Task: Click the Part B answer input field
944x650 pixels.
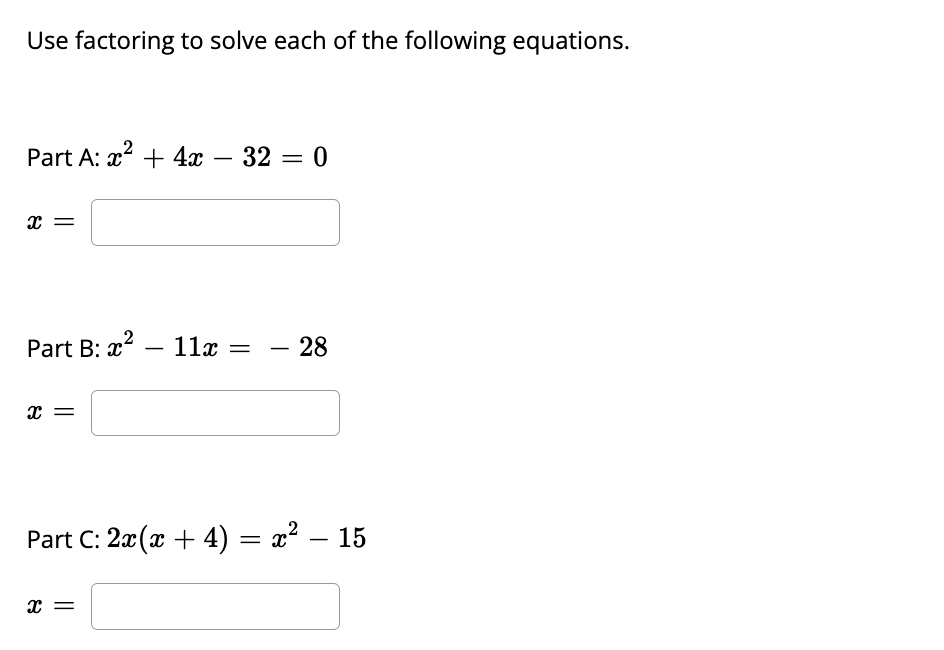Action: tap(215, 412)
